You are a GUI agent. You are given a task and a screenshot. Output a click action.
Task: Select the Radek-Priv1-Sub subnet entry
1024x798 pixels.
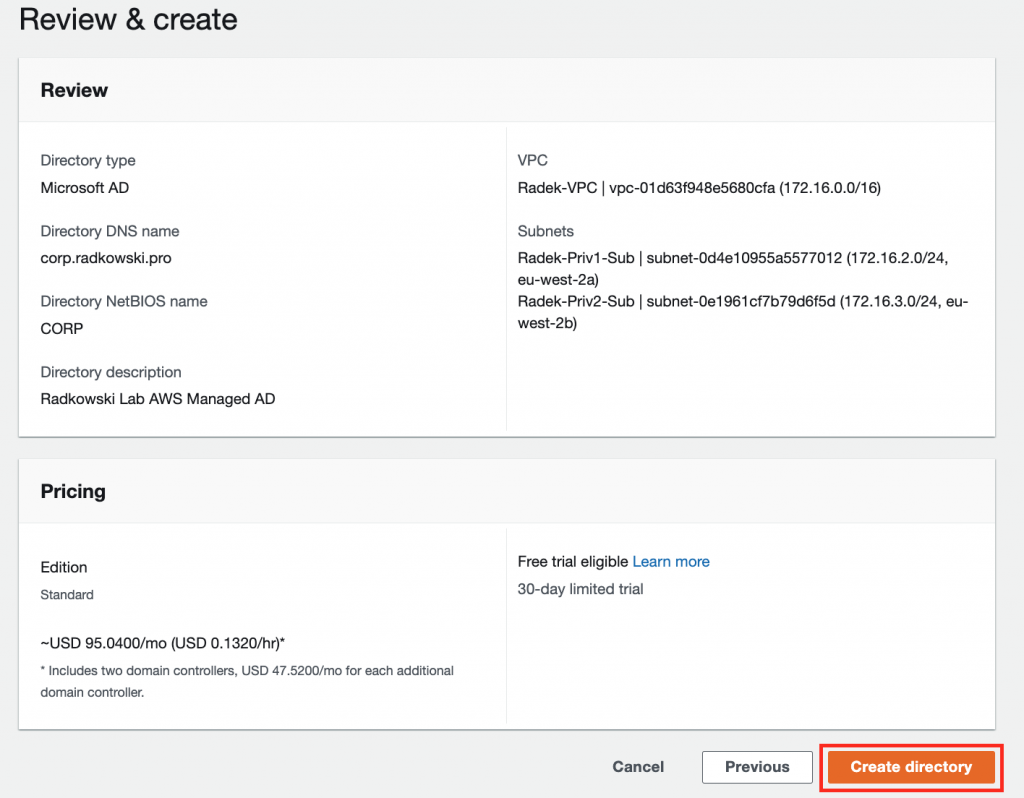point(733,268)
